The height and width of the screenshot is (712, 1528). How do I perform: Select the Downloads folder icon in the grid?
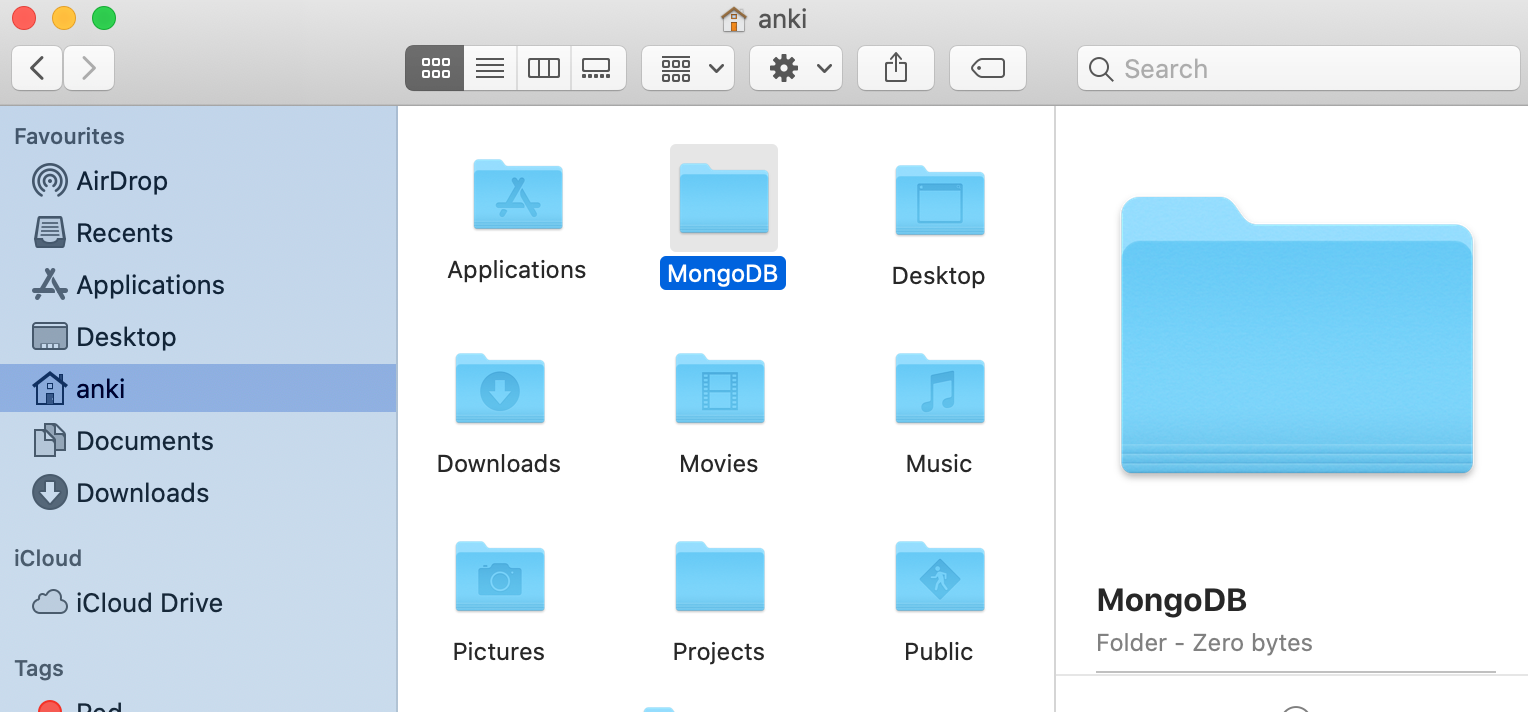pos(500,388)
